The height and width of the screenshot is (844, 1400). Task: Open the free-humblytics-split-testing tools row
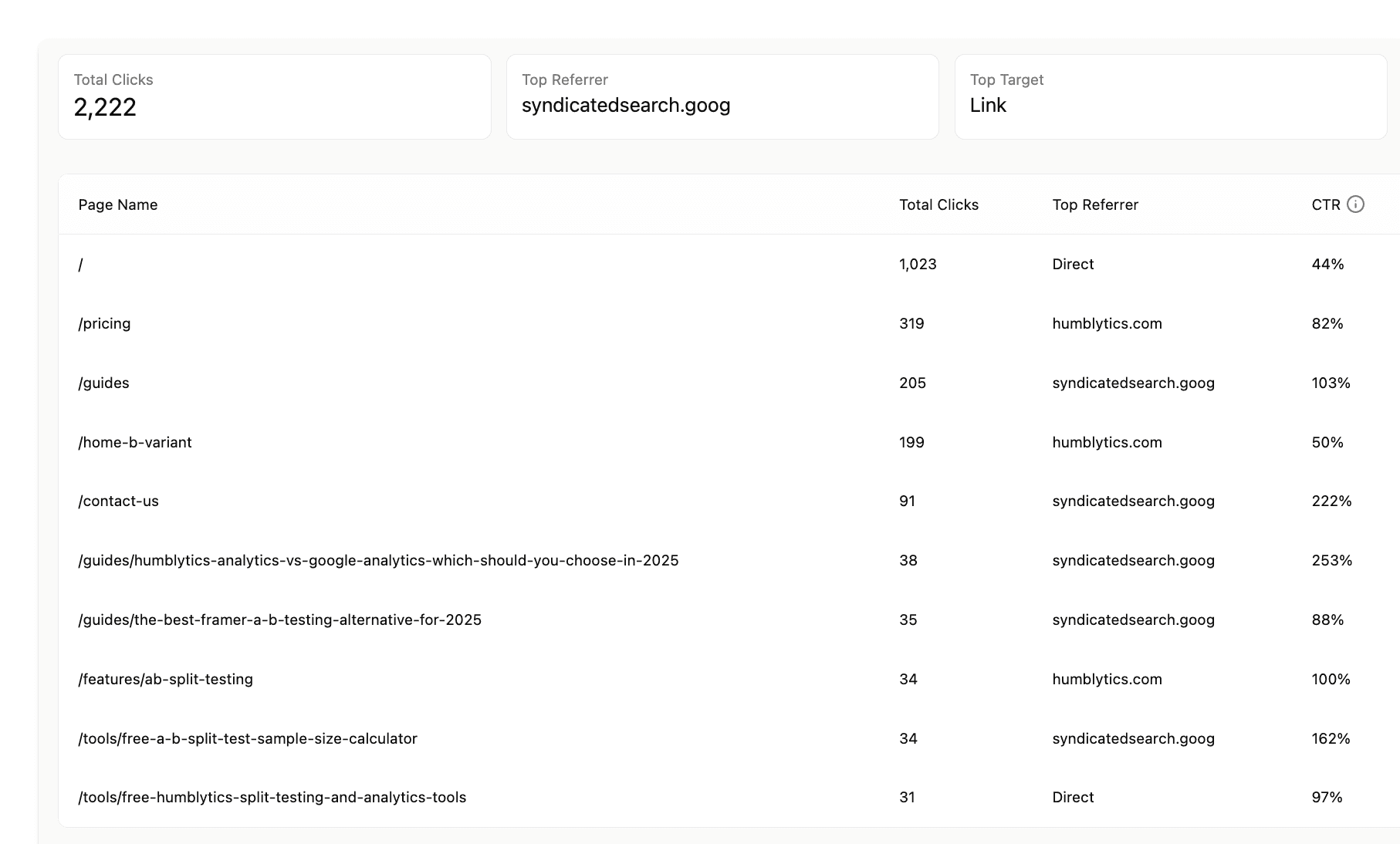click(x=729, y=797)
